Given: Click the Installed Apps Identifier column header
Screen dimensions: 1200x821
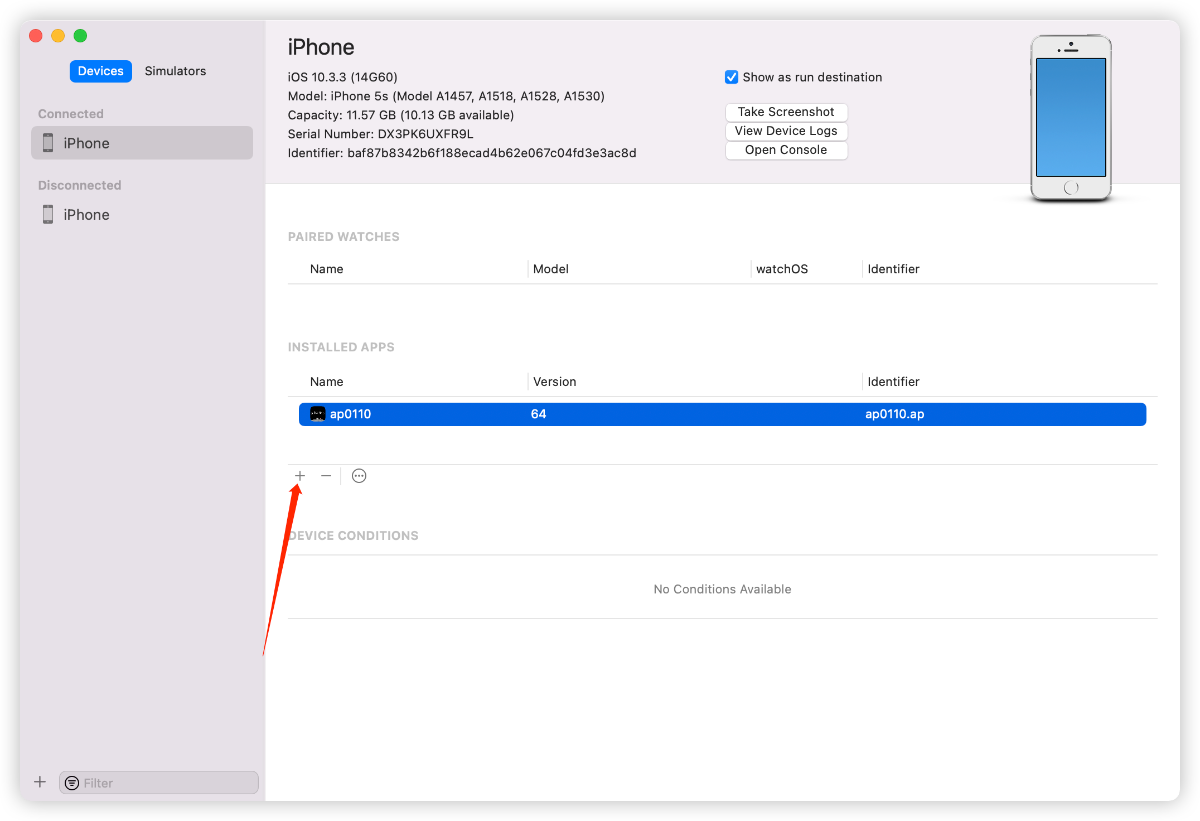Looking at the screenshot, I should pos(893,382).
